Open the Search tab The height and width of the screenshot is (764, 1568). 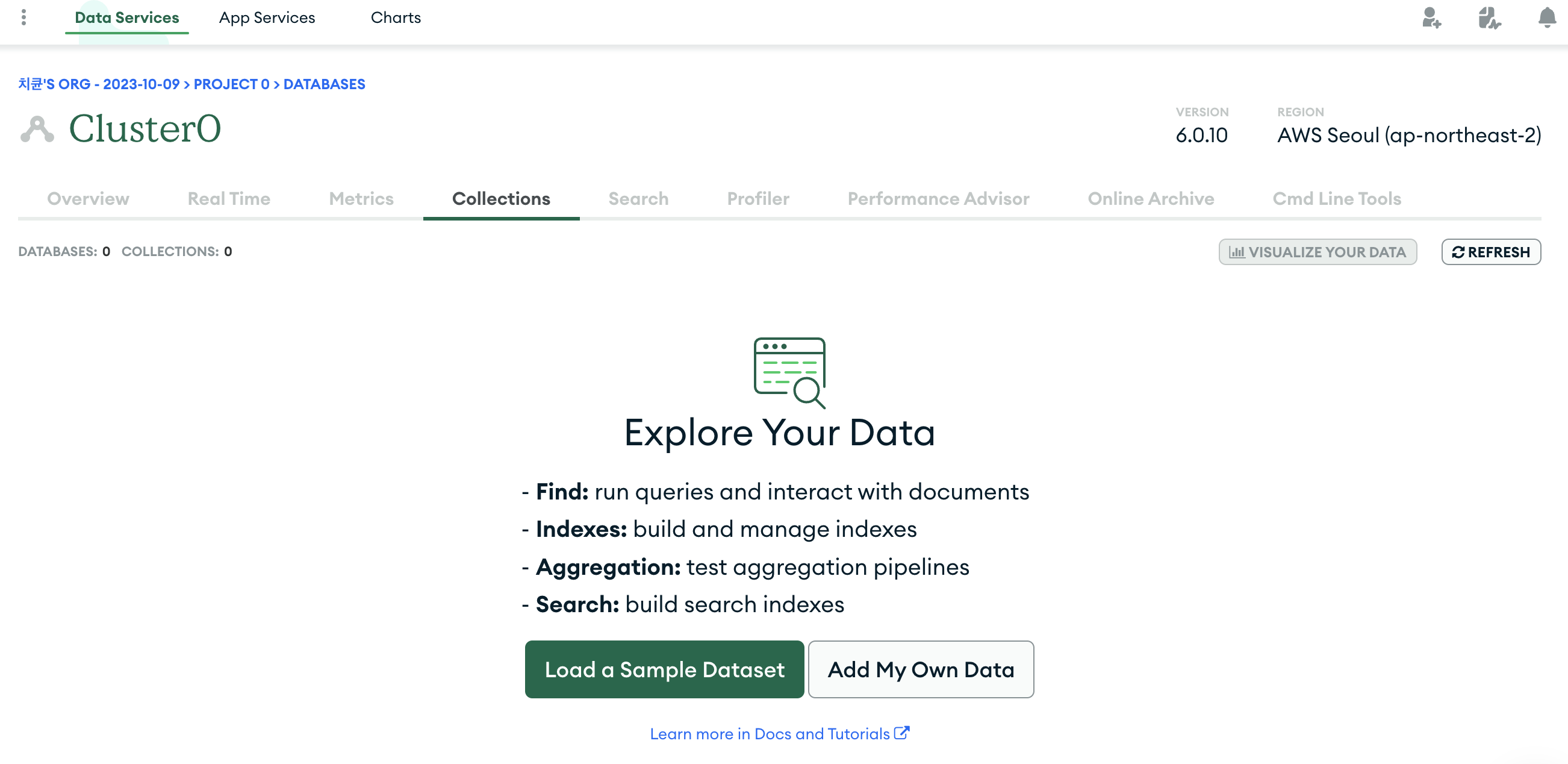point(638,199)
